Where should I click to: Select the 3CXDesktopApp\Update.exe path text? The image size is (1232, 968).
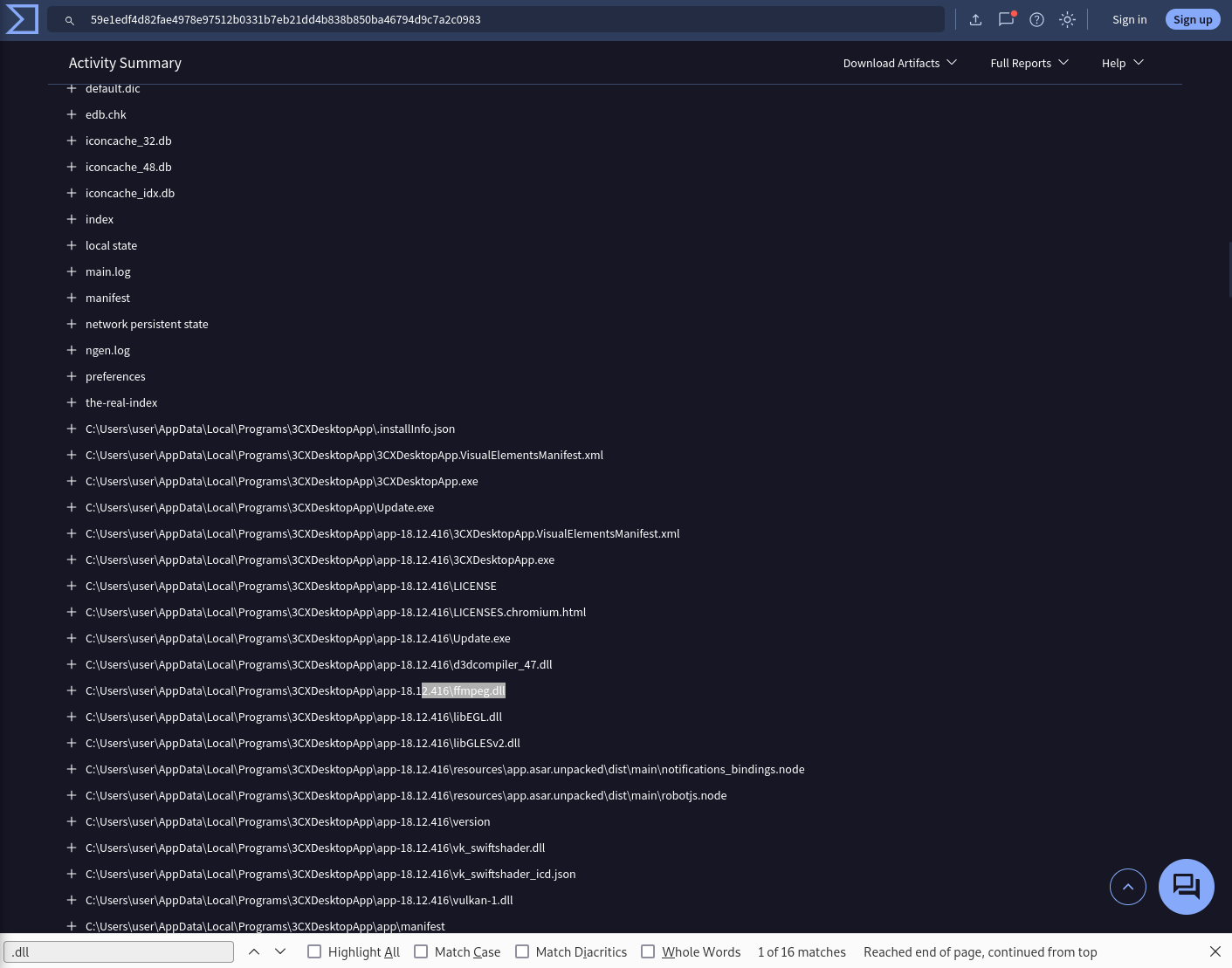tap(259, 507)
